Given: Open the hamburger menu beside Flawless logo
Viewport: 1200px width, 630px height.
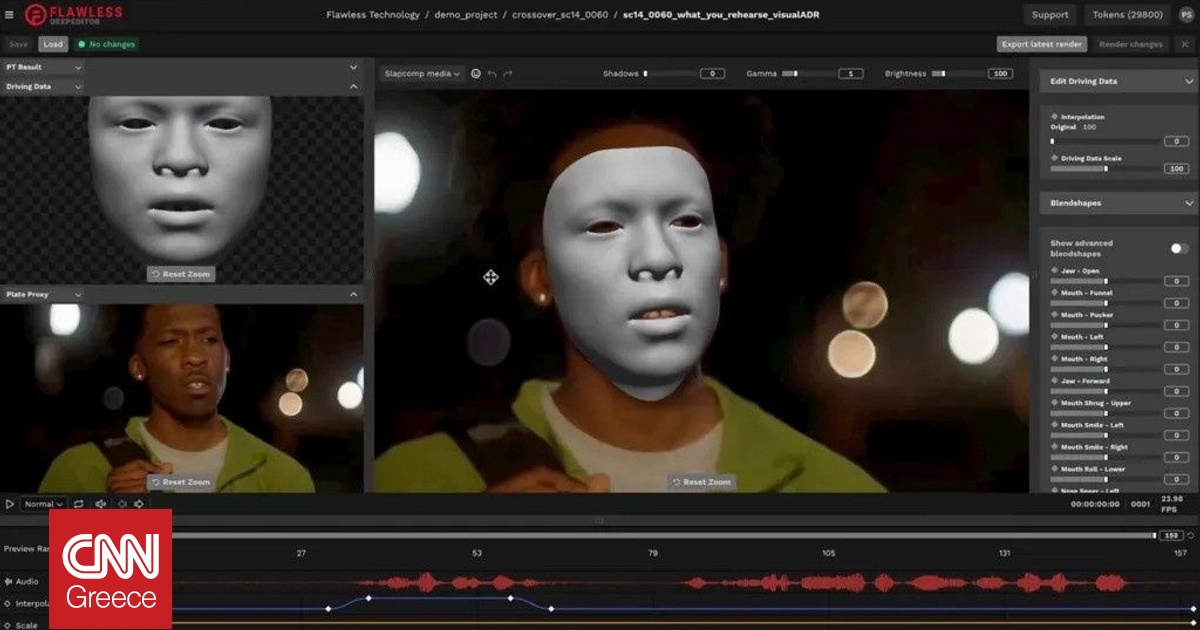Looking at the screenshot, I should tap(10, 15).
